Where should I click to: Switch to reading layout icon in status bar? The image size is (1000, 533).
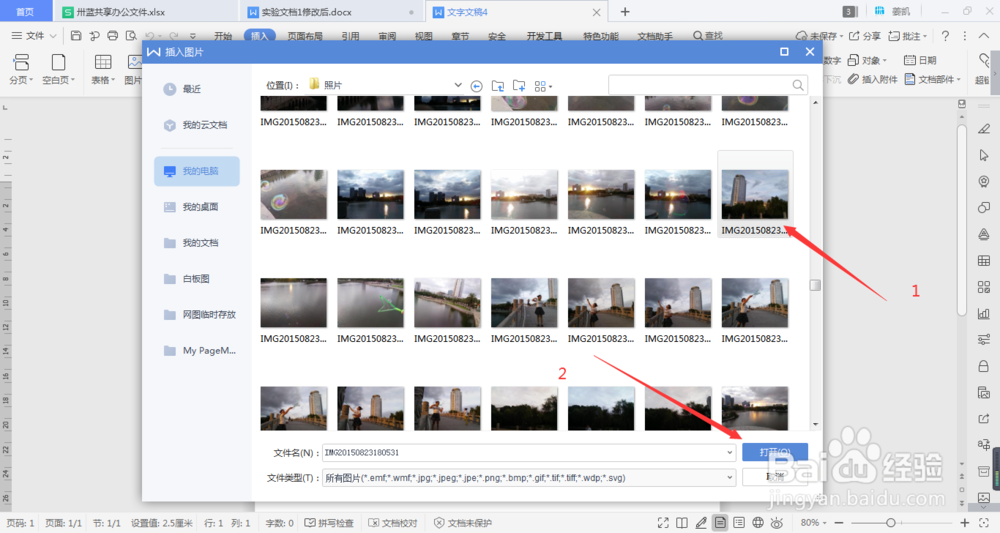tap(682, 523)
